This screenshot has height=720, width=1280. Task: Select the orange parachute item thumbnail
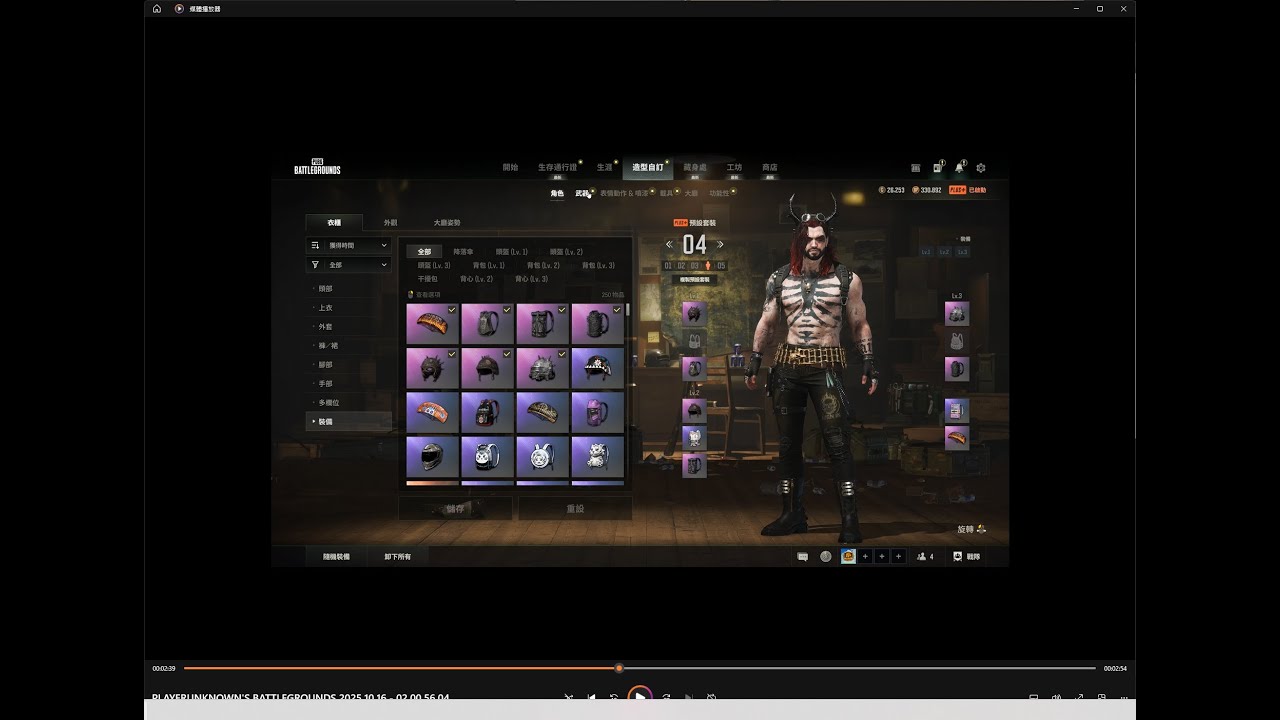432,324
